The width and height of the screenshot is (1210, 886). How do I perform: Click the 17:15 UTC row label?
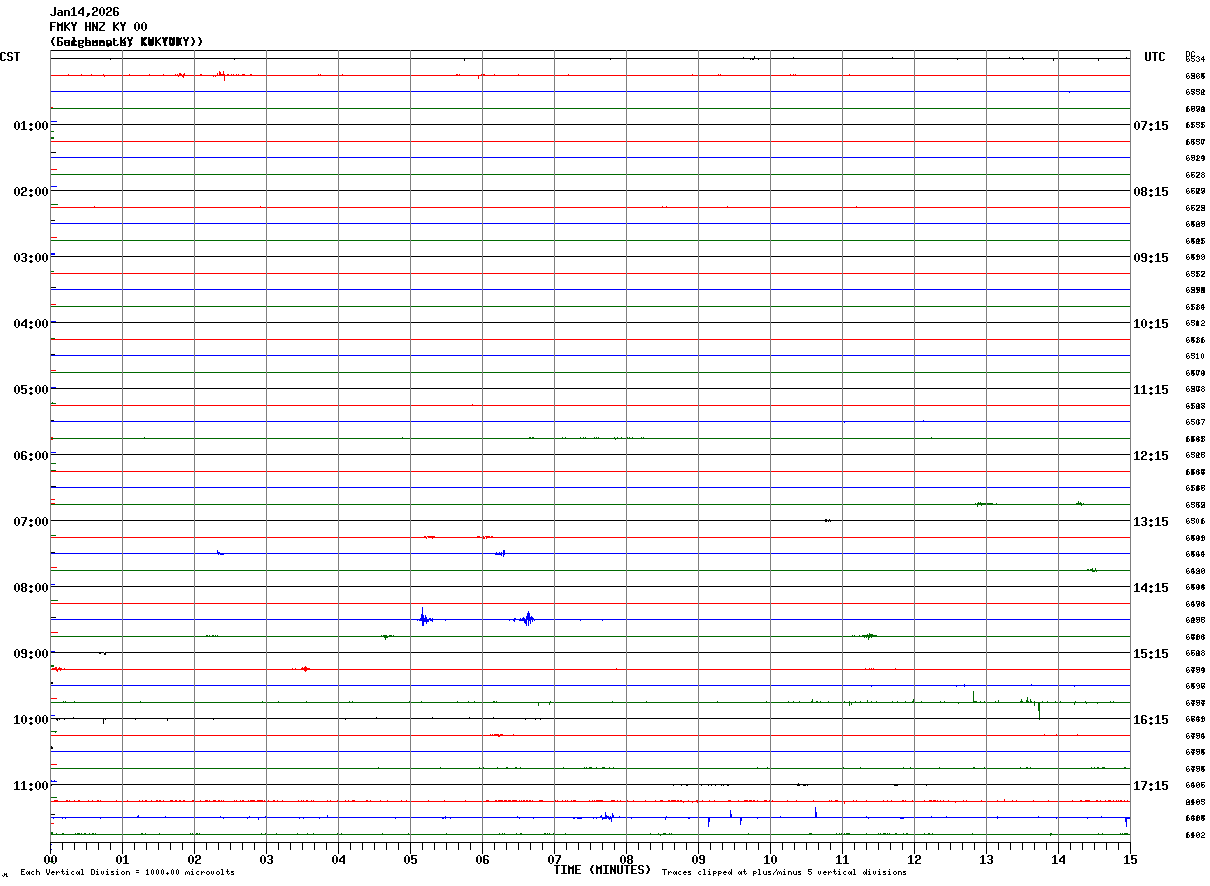coord(1151,786)
